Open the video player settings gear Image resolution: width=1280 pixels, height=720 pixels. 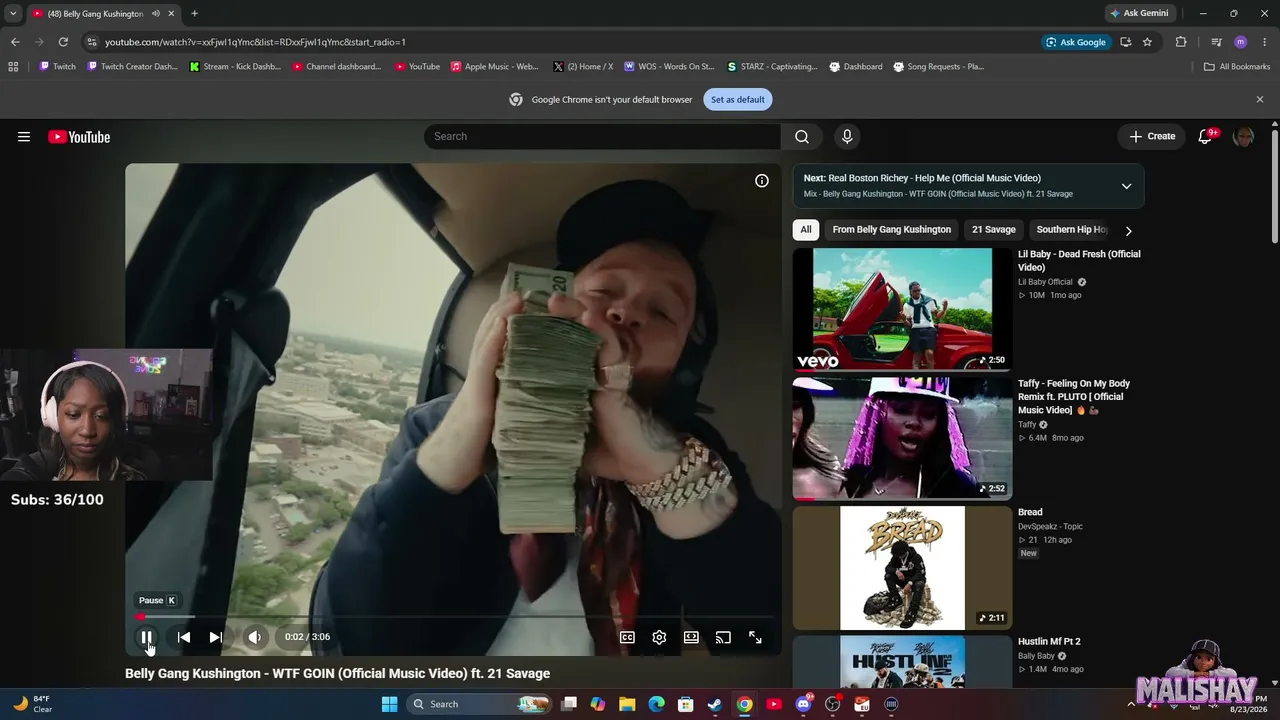659,637
